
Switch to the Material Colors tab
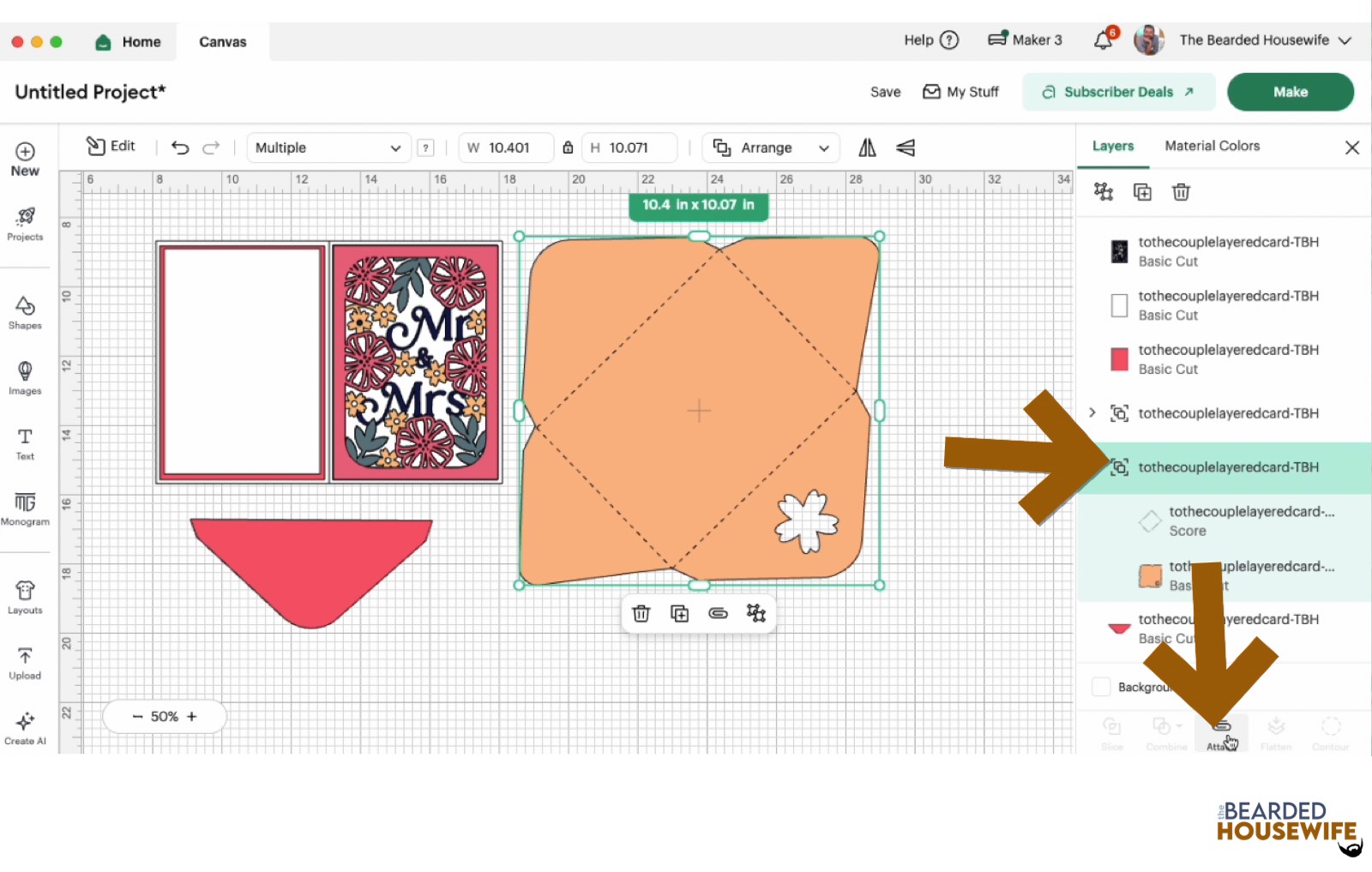pyautogui.click(x=1212, y=146)
